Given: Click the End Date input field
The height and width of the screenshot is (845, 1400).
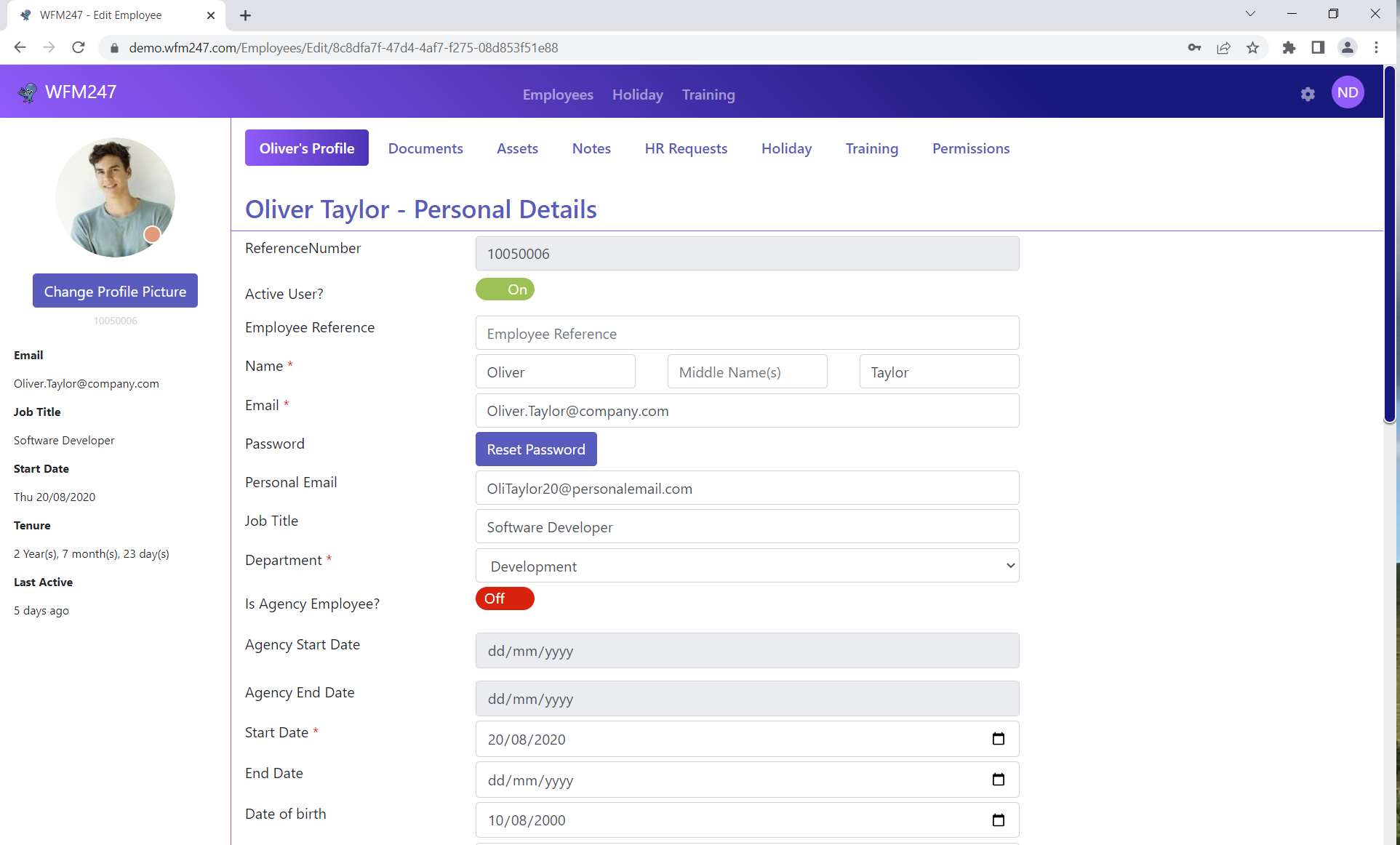Looking at the screenshot, I should point(747,780).
